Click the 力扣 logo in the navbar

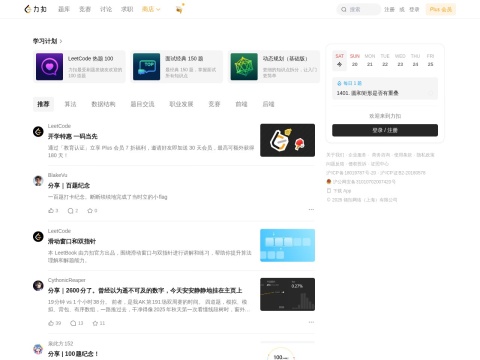click(36, 9)
